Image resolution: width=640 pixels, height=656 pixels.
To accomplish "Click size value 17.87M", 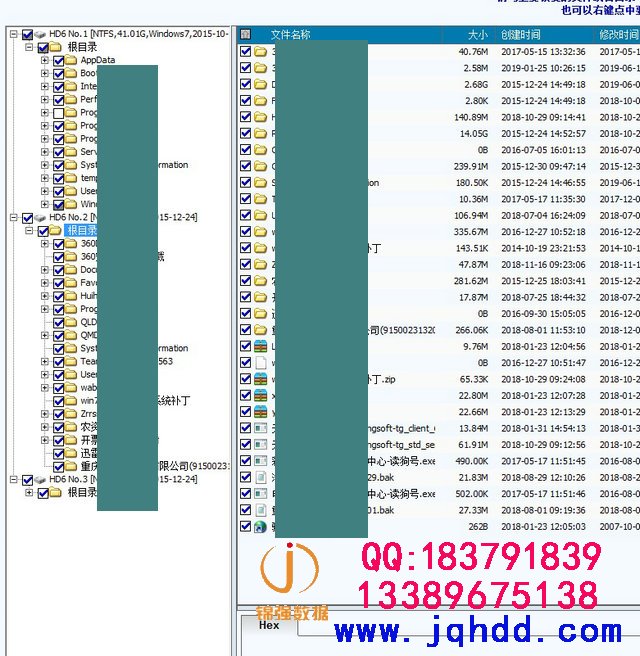I will [x=474, y=297].
